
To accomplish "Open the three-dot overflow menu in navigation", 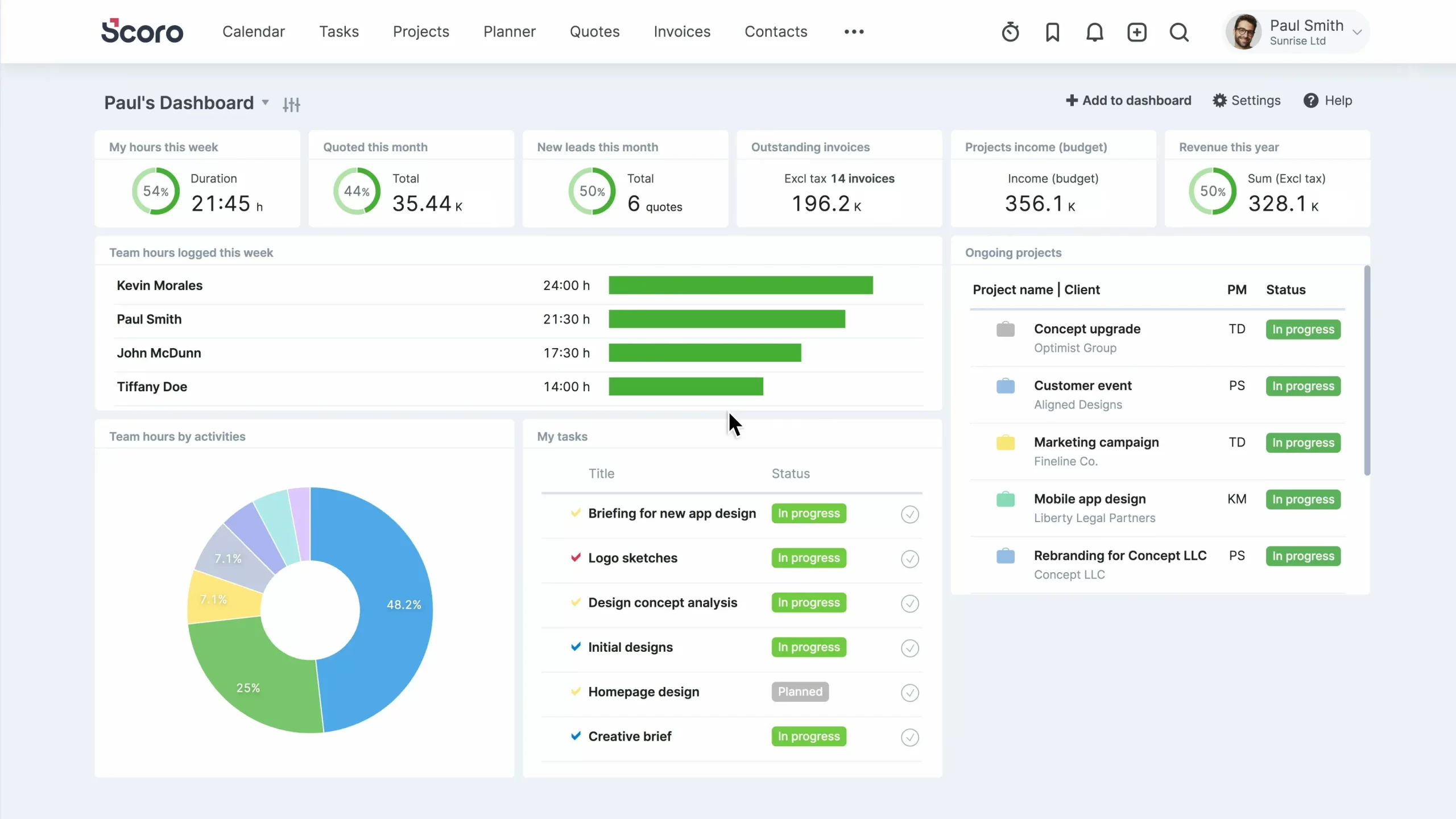I will [854, 32].
